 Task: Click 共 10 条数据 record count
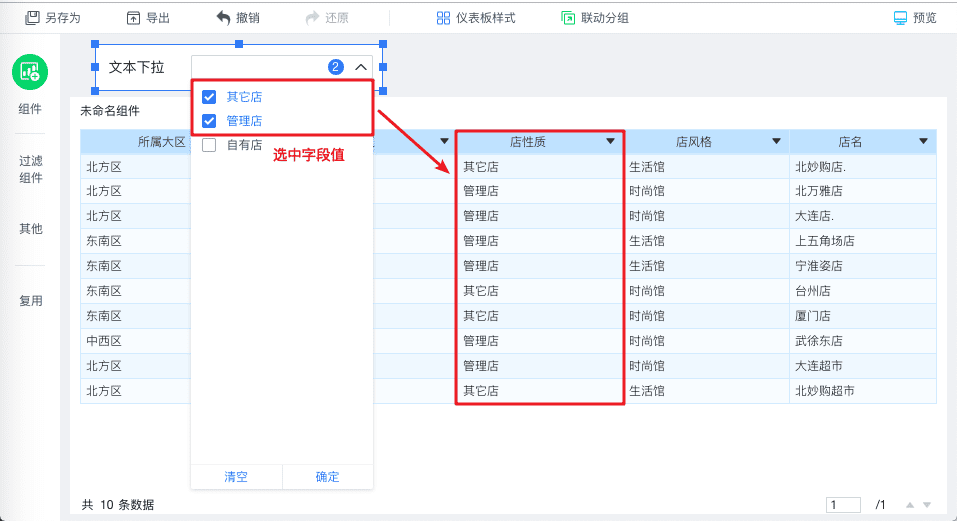coord(118,505)
